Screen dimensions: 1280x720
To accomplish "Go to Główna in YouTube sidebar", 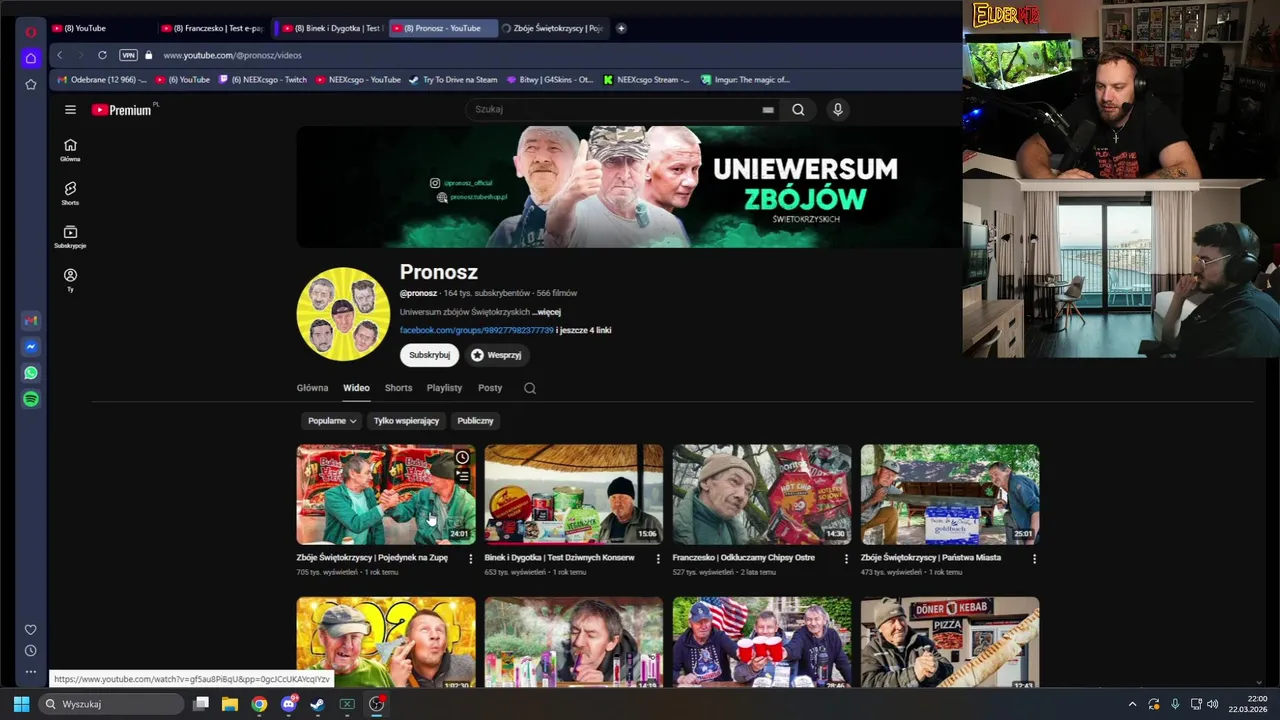I will 70,150.
